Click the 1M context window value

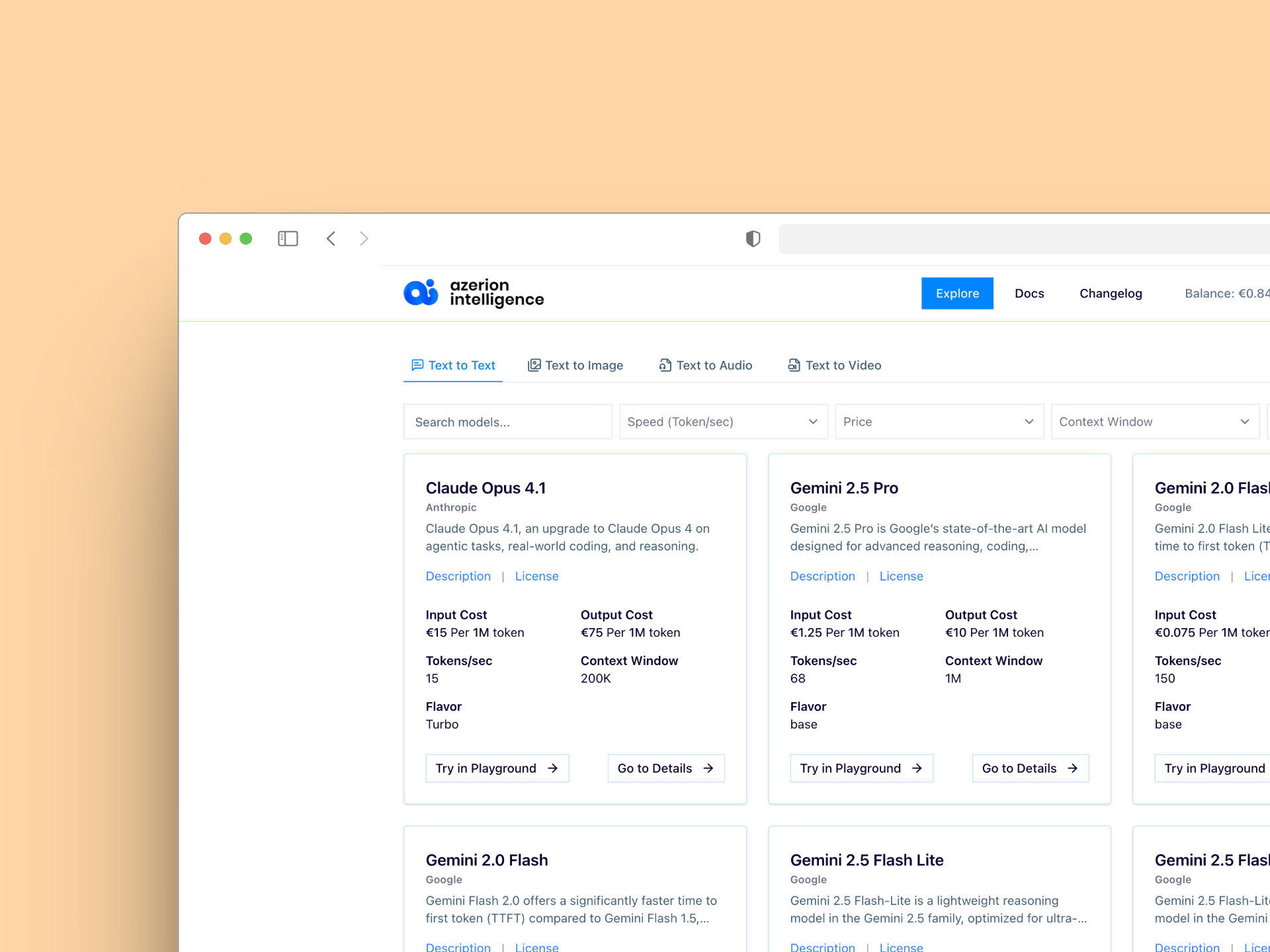(953, 679)
